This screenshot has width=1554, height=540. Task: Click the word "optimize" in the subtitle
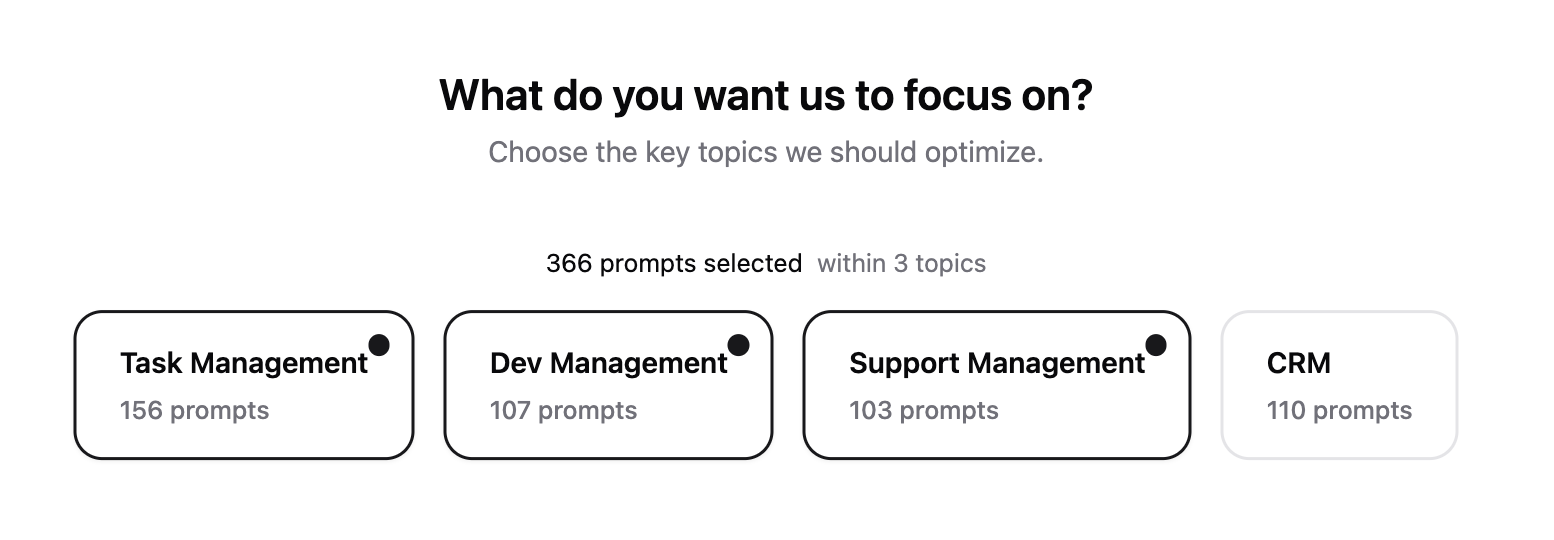pyautogui.click(x=983, y=153)
